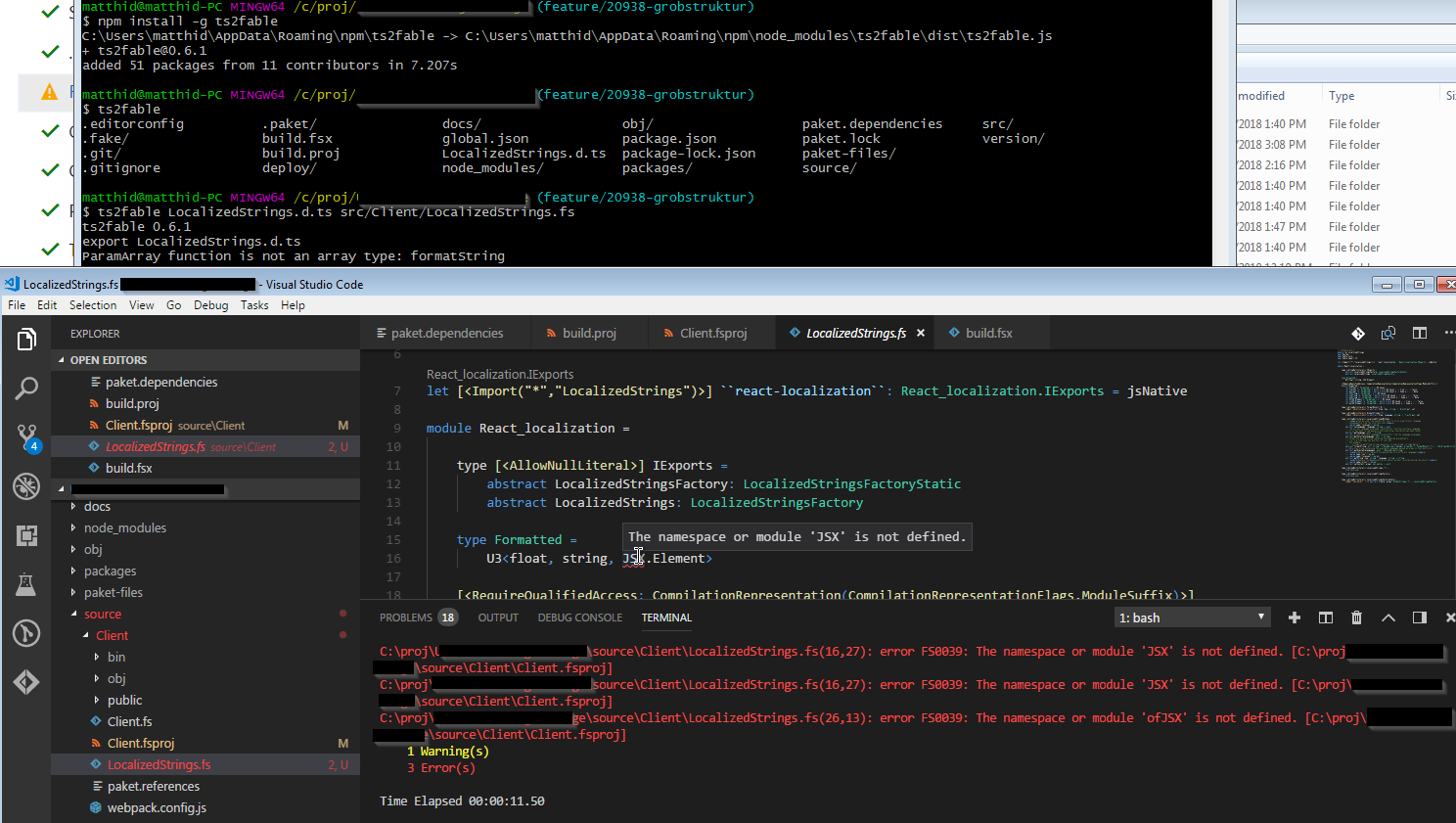Click the '1 Warning(s)' text in terminal

[448, 752]
